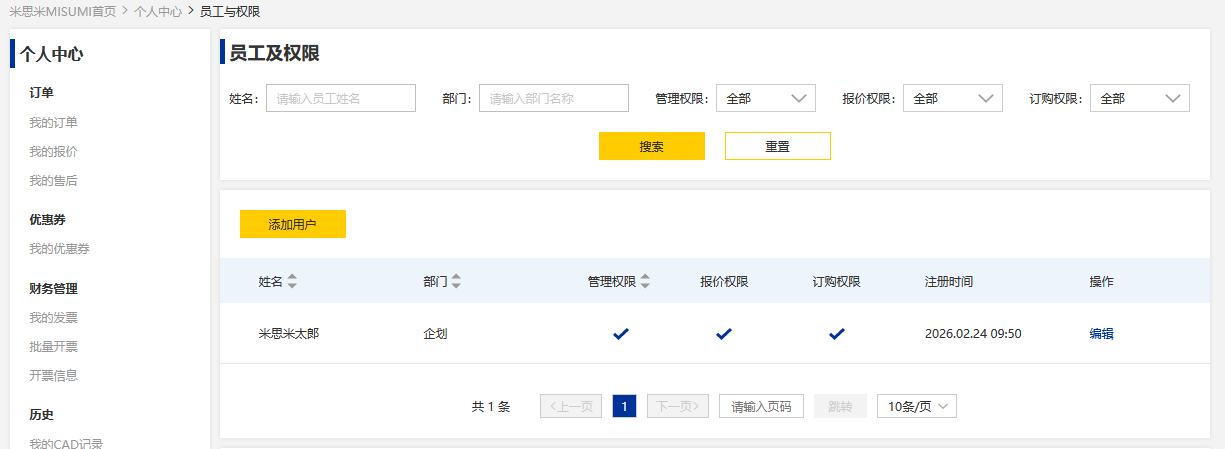Sort table by 管理权限 column arrows
The width and height of the screenshot is (1225, 449).
click(x=645, y=282)
